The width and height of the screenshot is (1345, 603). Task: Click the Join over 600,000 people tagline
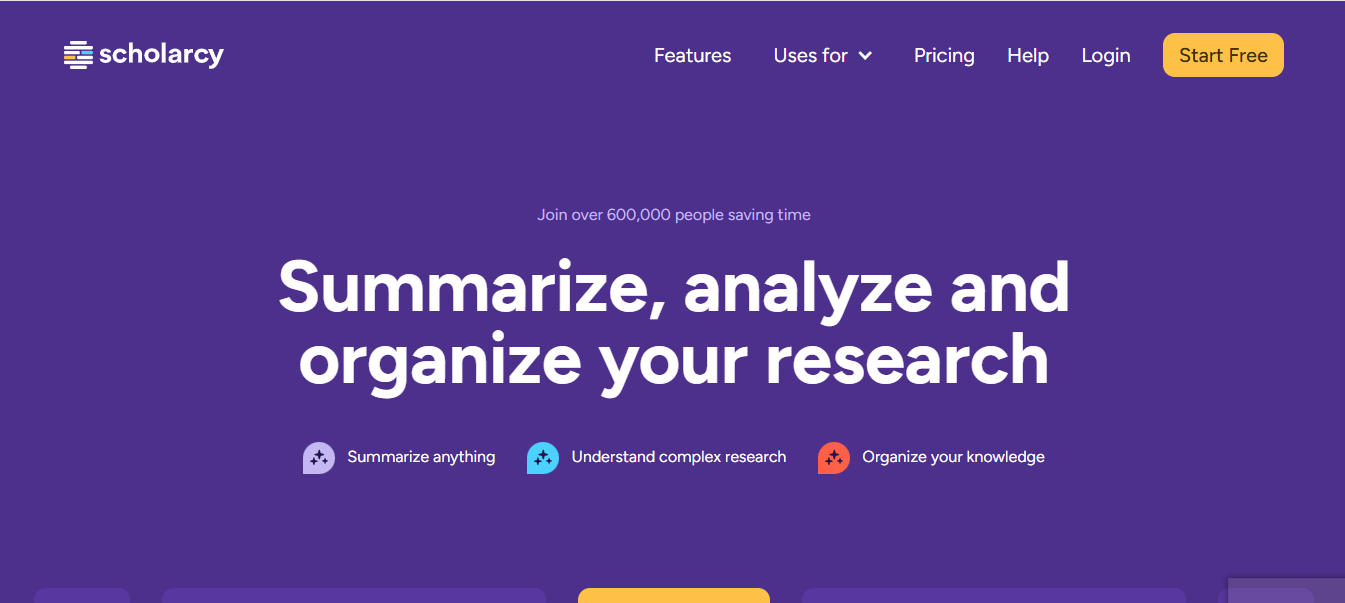673,215
